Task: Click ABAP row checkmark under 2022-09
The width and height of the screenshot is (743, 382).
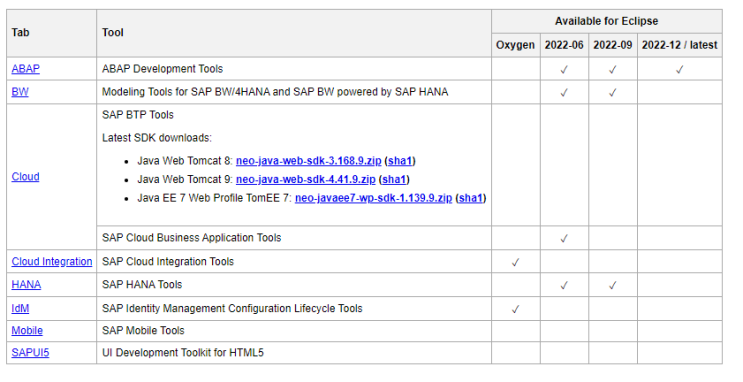Action: pos(613,70)
